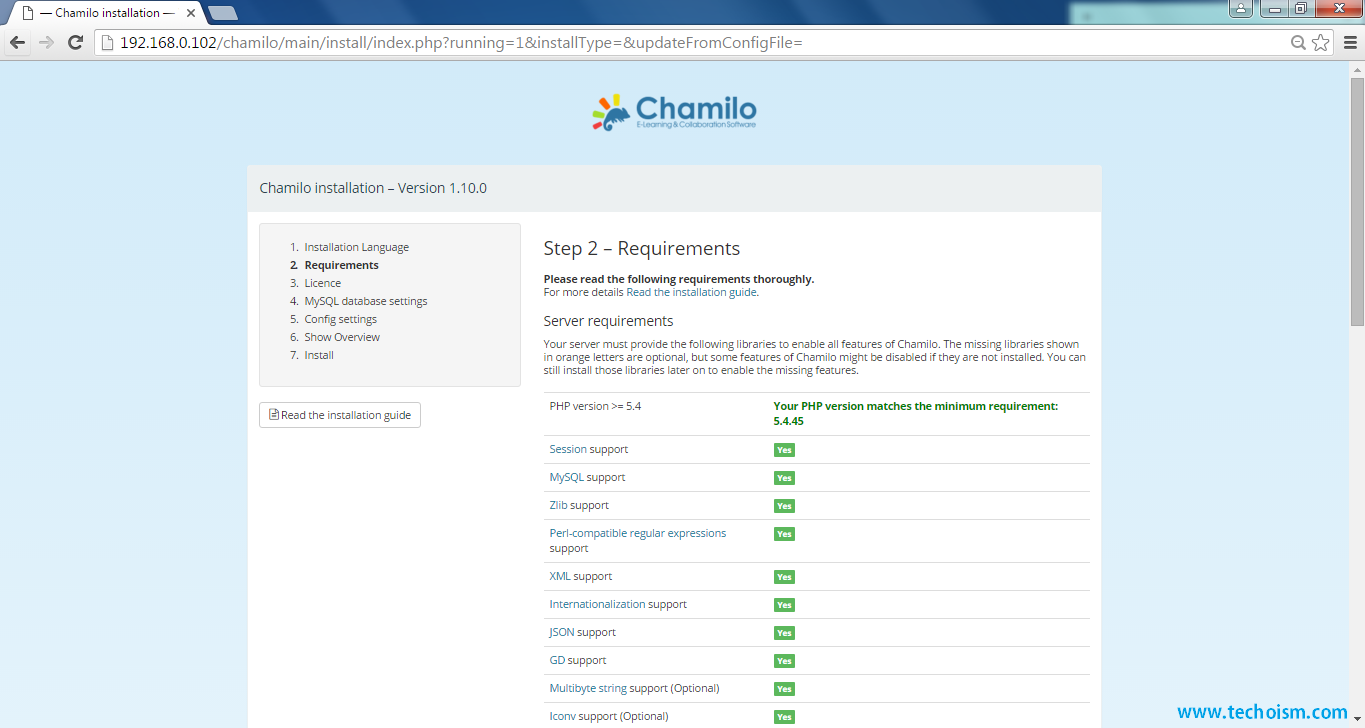The width and height of the screenshot is (1365, 728).
Task: Open a new browser tab
Action: [222, 13]
